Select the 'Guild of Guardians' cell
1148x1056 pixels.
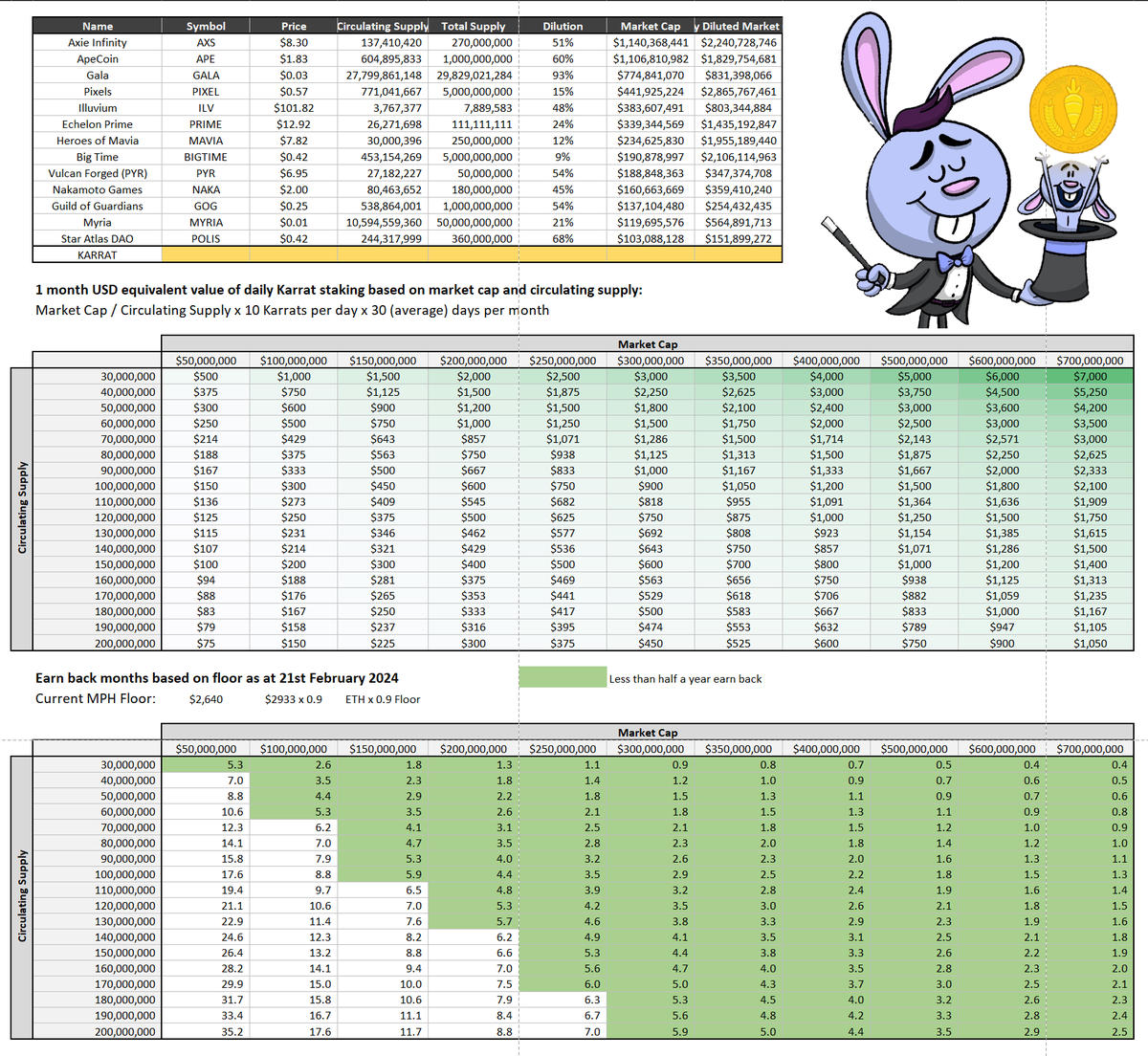(x=98, y=206)
